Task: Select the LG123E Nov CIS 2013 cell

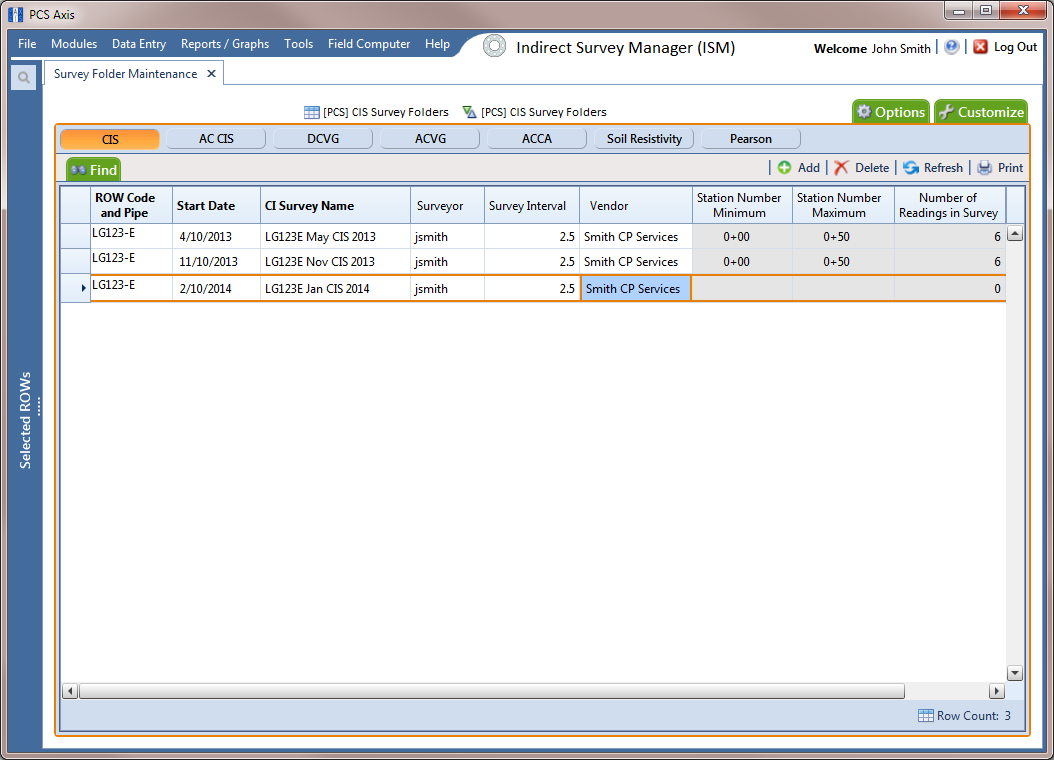Action: tap(335, 261)
